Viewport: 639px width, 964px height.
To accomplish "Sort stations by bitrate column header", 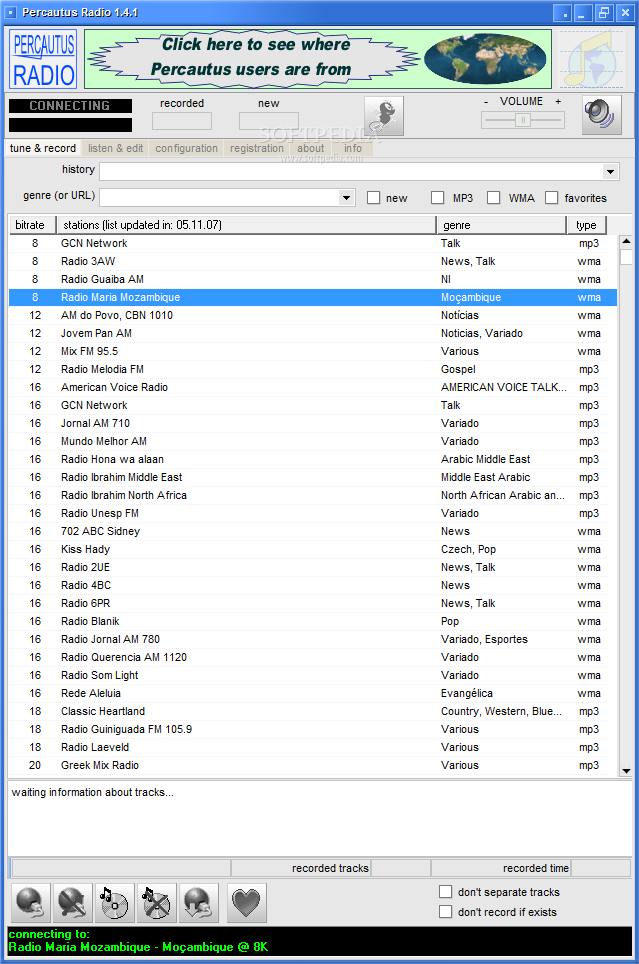I will [32, 225].
